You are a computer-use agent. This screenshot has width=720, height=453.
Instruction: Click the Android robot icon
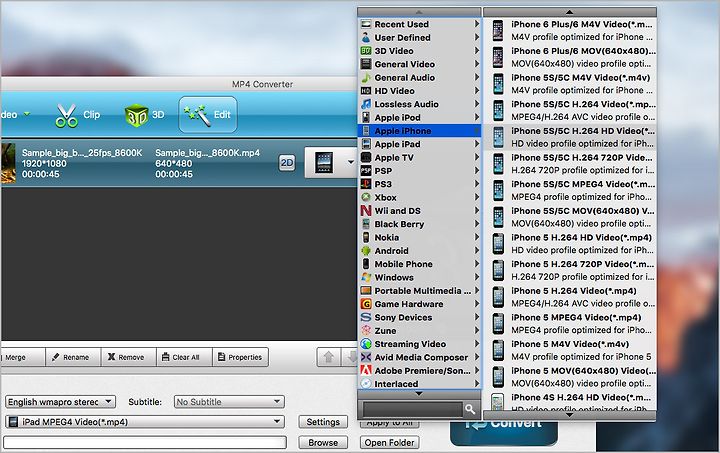366,250
